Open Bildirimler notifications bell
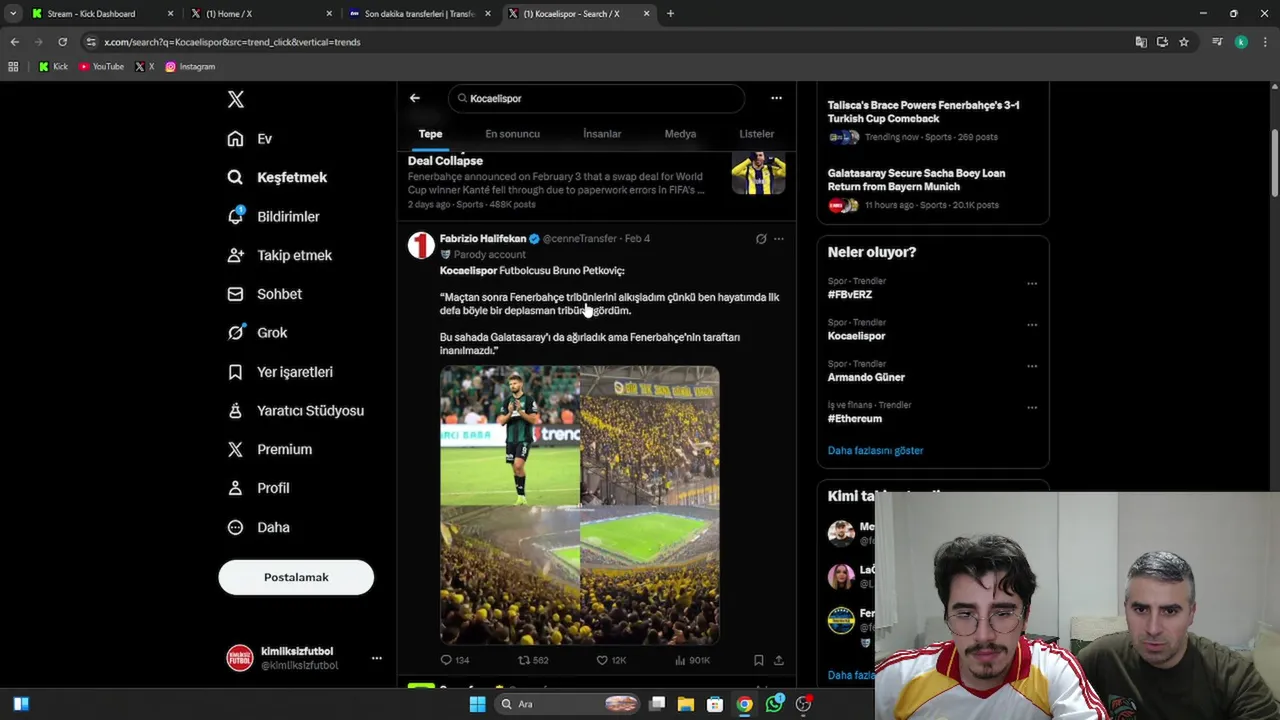Screen dimensions: 1280x720 (273, 216)
